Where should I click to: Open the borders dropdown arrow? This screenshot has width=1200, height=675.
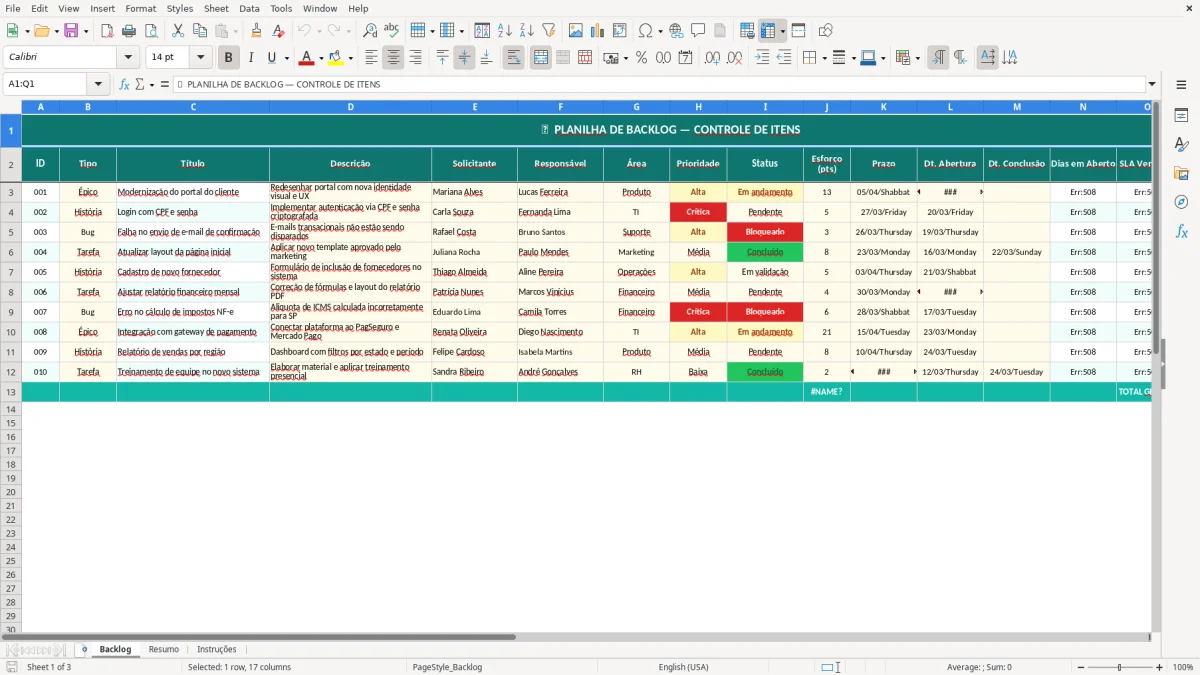pos(826,58)
